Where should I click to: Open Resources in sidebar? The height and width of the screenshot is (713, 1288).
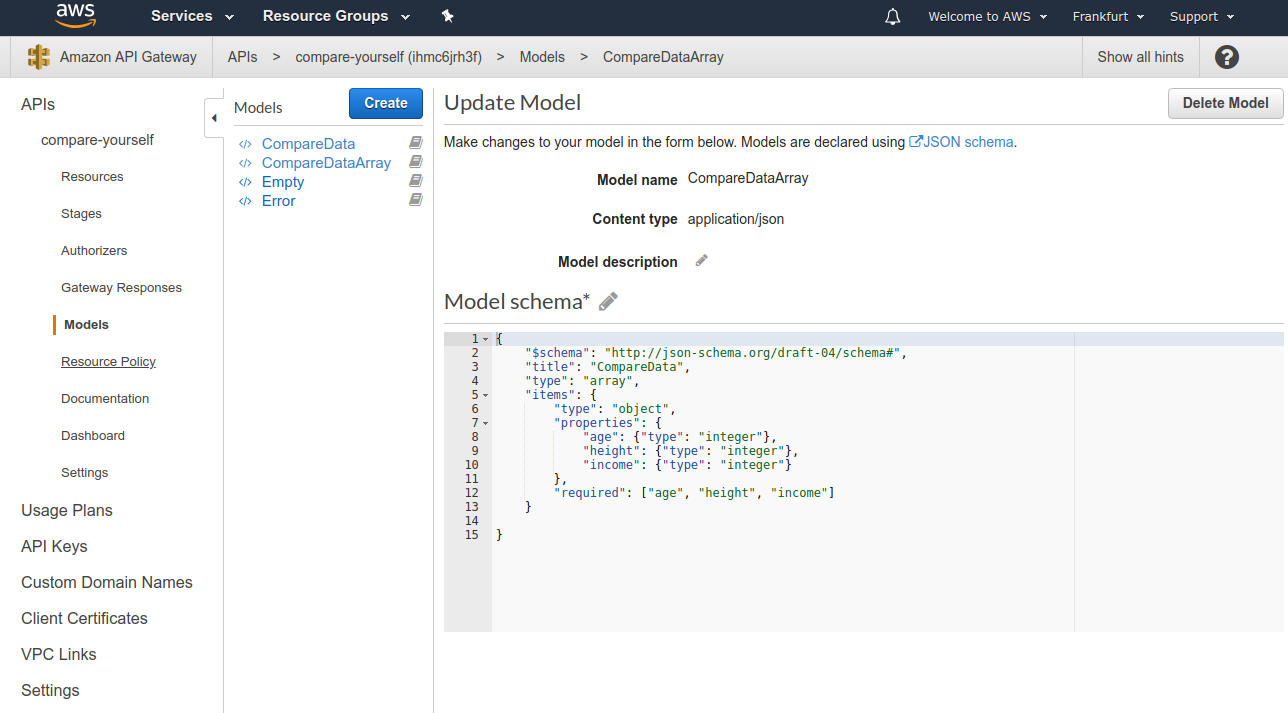tap(92, 177)
